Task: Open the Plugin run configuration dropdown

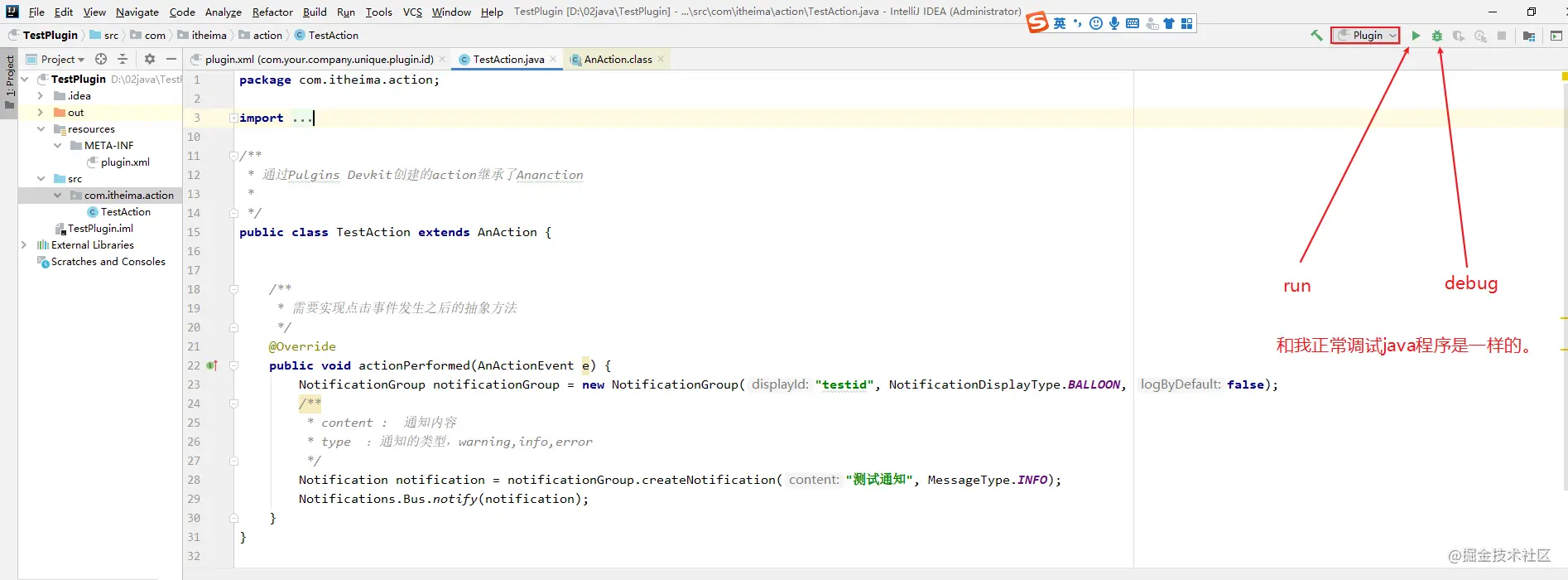Action: (1365, 36)
